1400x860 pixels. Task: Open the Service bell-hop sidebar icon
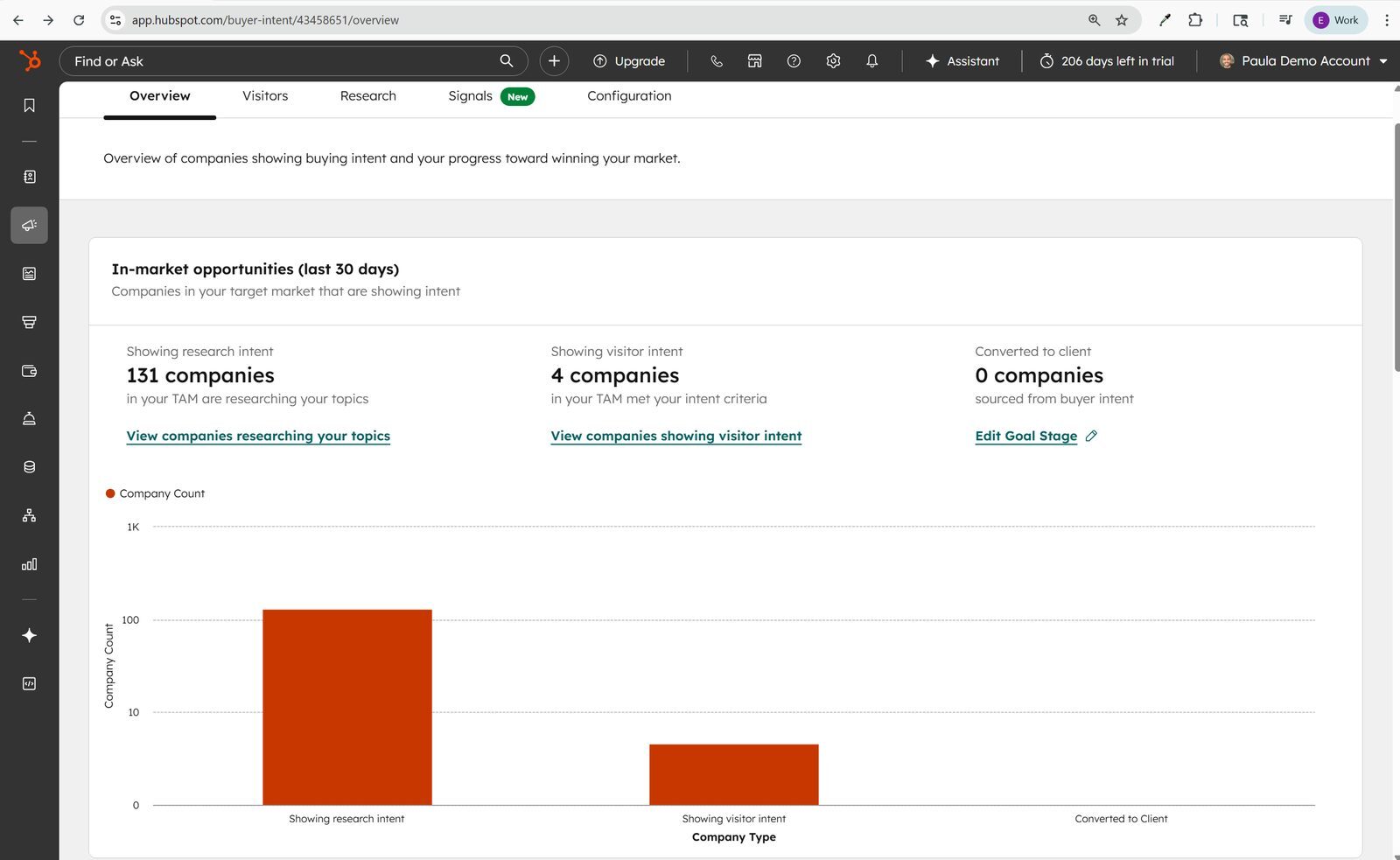click(29, 418)
